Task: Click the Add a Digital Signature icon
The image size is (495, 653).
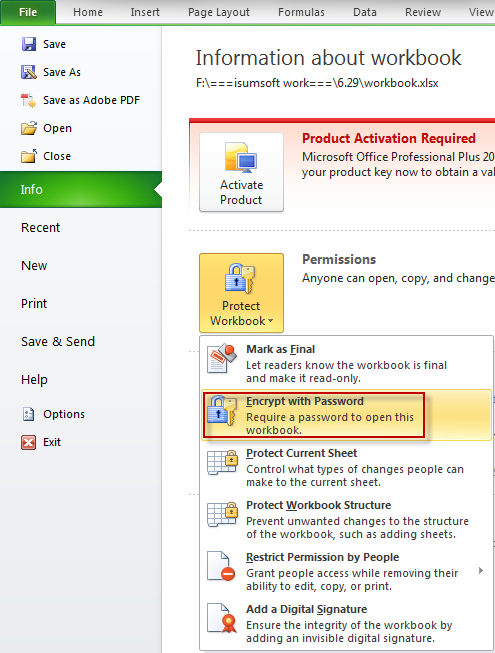Action: pos(222,618)
